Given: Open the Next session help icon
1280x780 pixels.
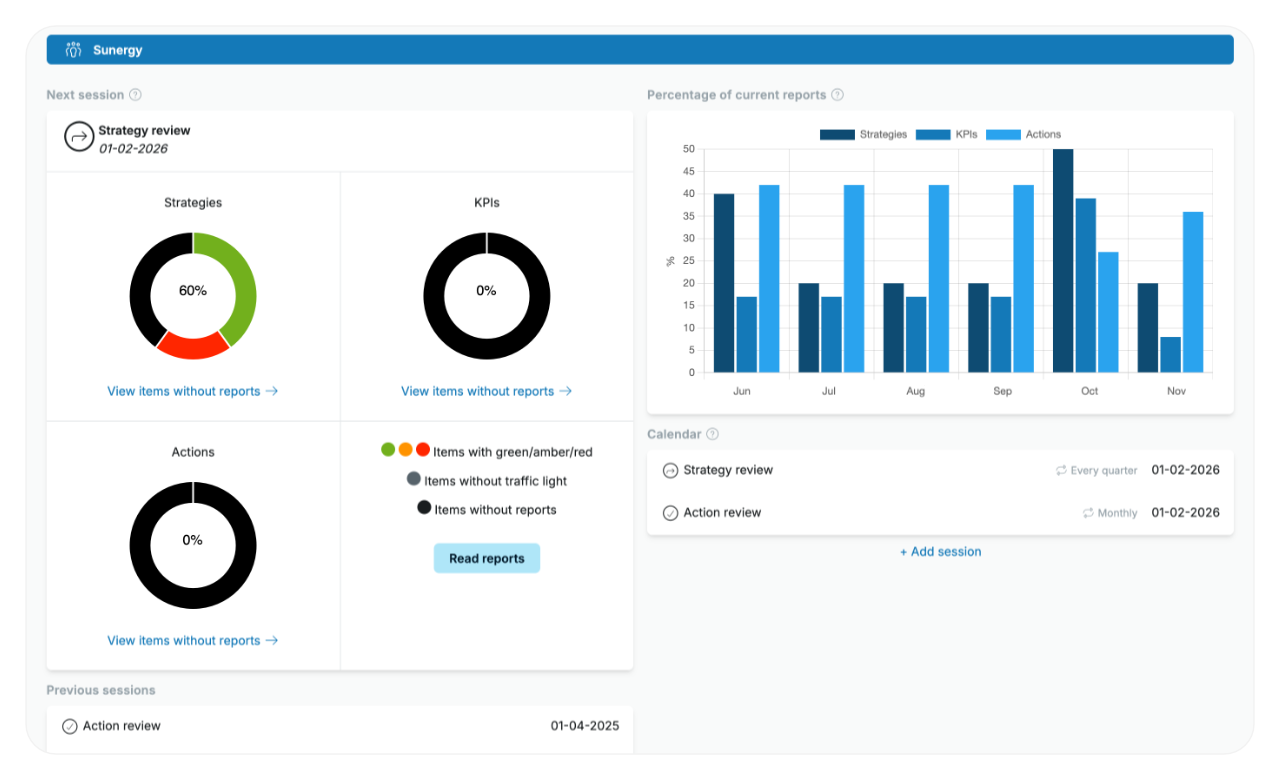Looking at the screenshot, I should pyautogui.click(x=137, y=94).
